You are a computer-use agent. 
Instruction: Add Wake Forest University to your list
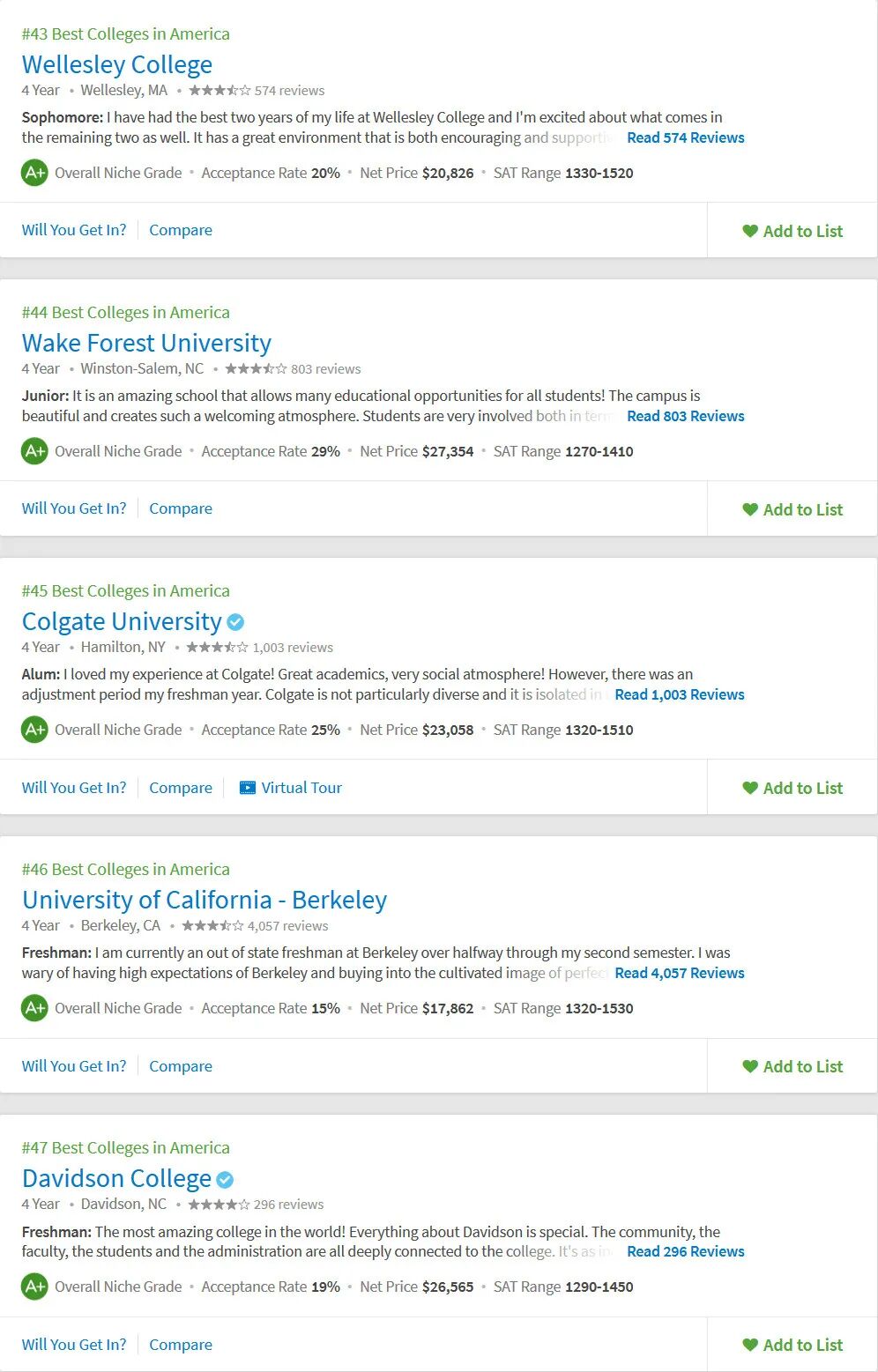click(792, 509)
